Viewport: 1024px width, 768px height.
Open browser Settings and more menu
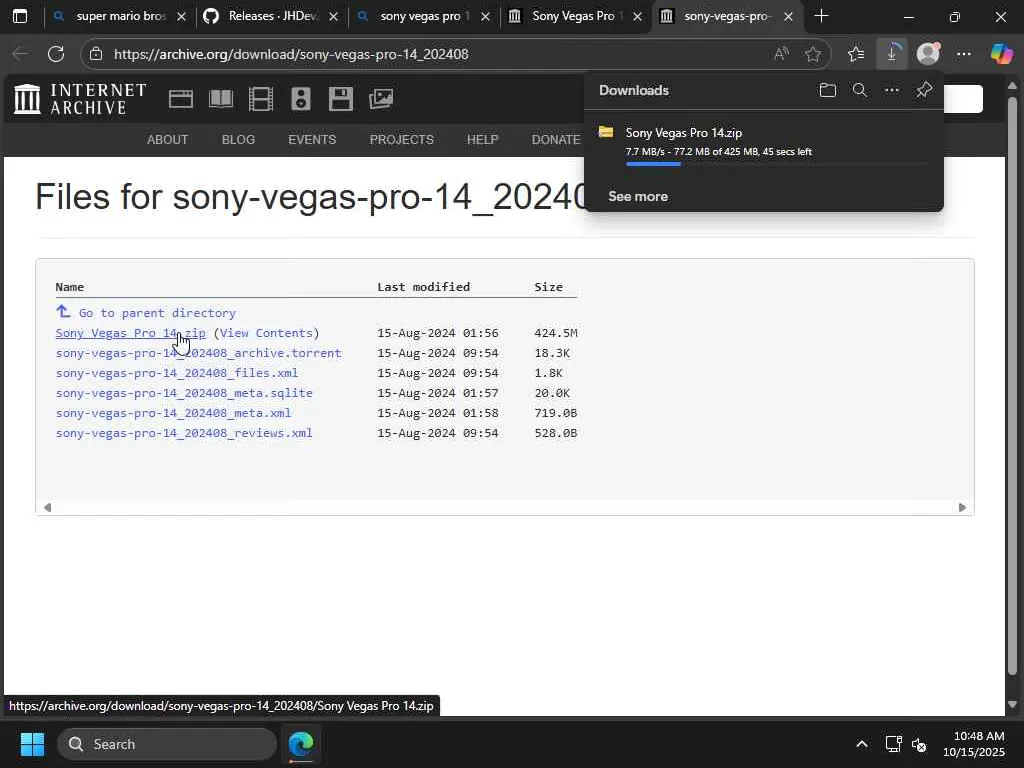pyautogui.click(x=964, y=54)
